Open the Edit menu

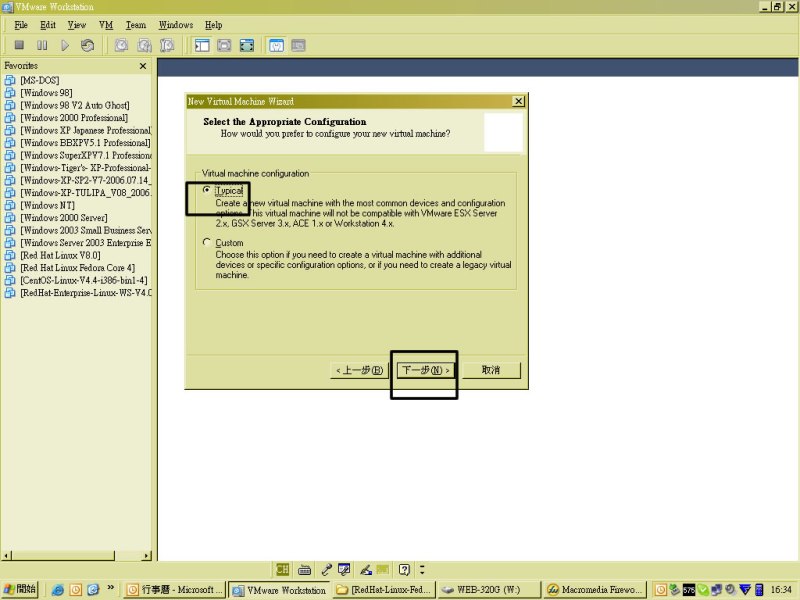48,25
